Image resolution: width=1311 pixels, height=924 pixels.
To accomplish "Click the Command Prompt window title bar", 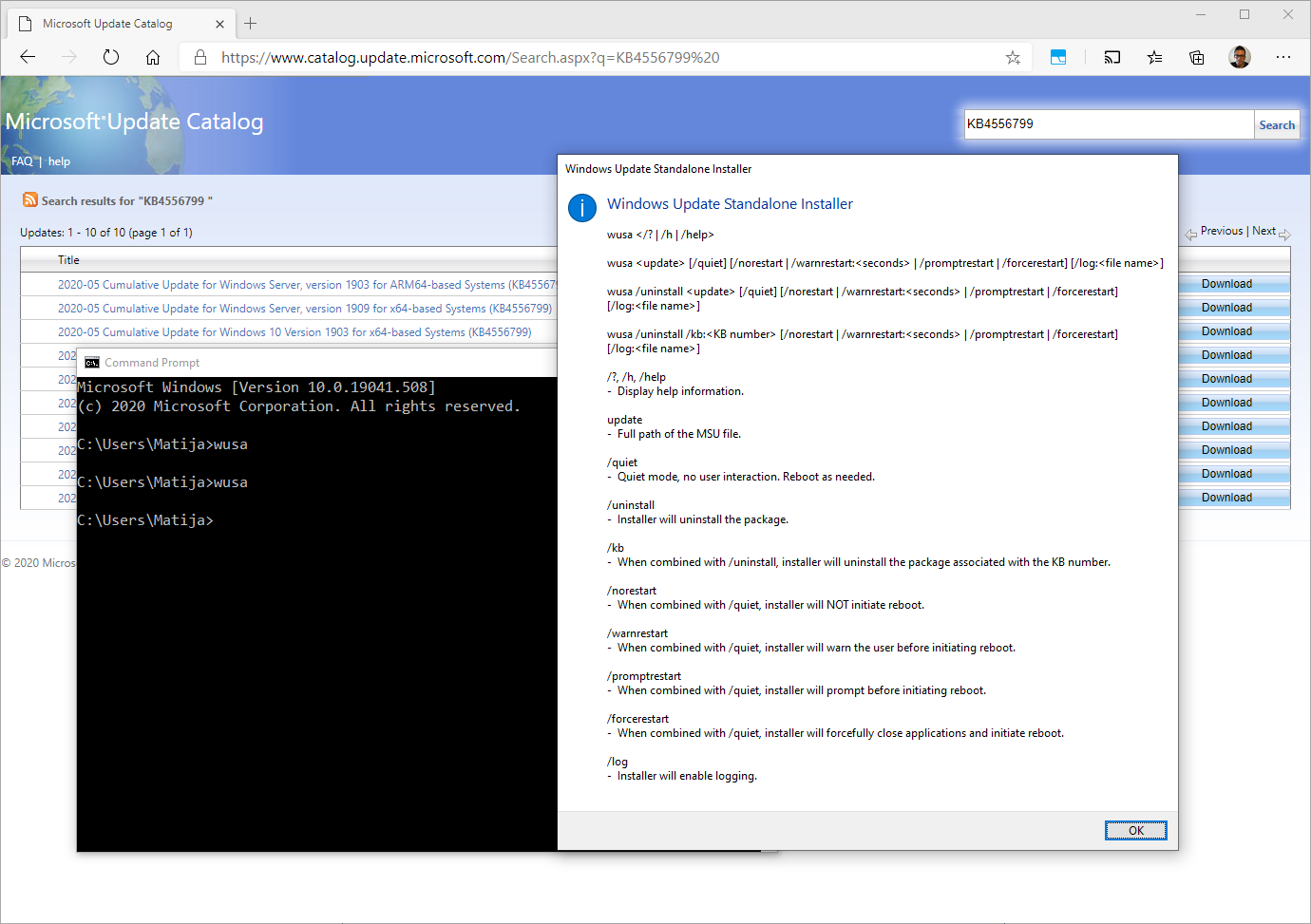I will click(x=316, y=363).
